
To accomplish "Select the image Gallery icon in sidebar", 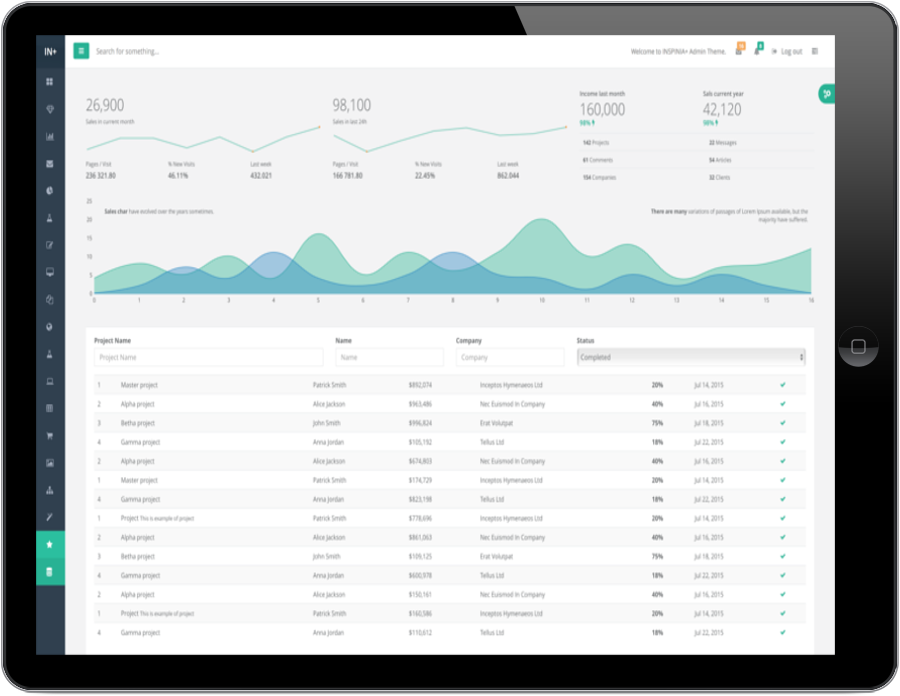I will (50, 463).
